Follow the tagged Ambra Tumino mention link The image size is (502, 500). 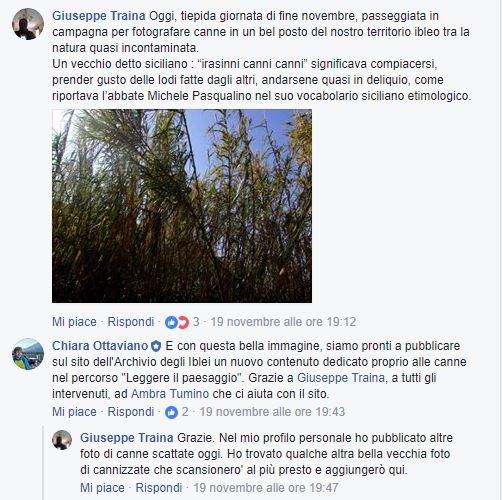click(x=170, y=394)
